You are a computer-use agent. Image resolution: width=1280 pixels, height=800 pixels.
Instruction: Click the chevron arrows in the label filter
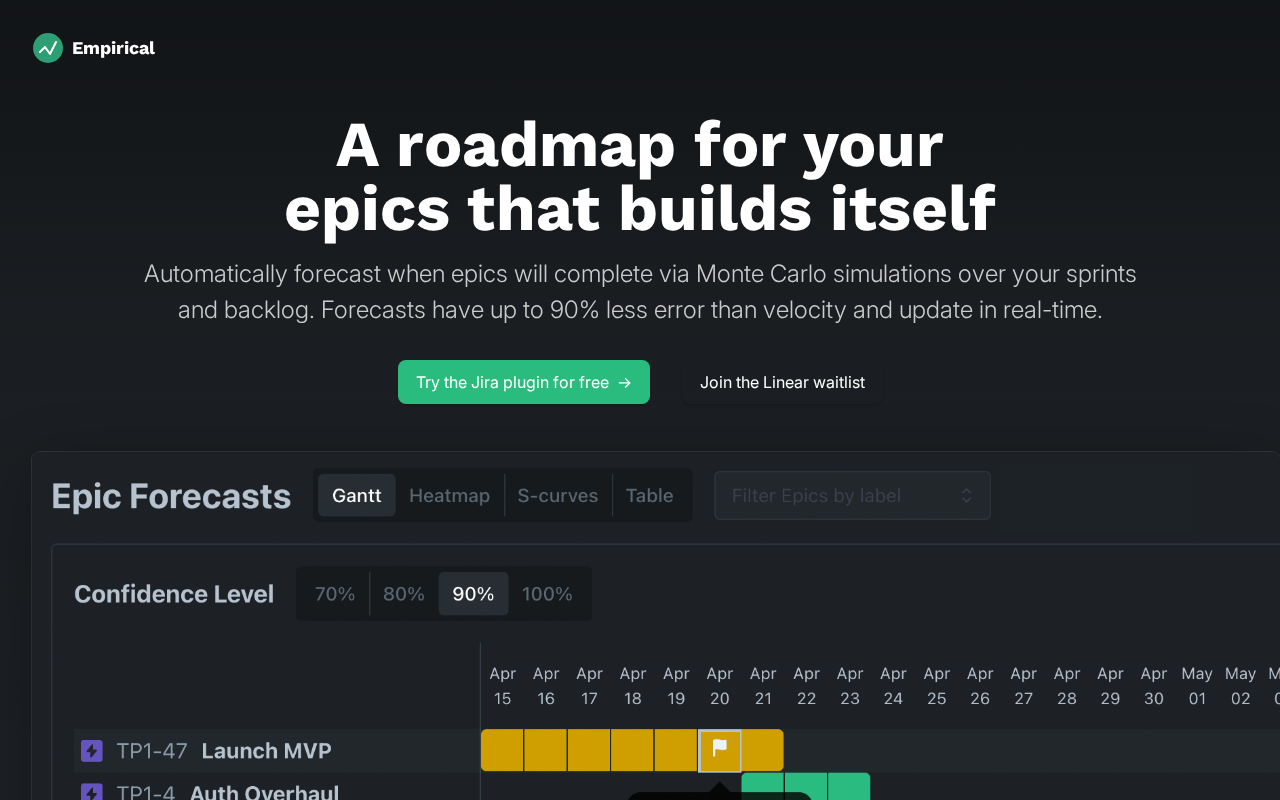pos(967,496)
